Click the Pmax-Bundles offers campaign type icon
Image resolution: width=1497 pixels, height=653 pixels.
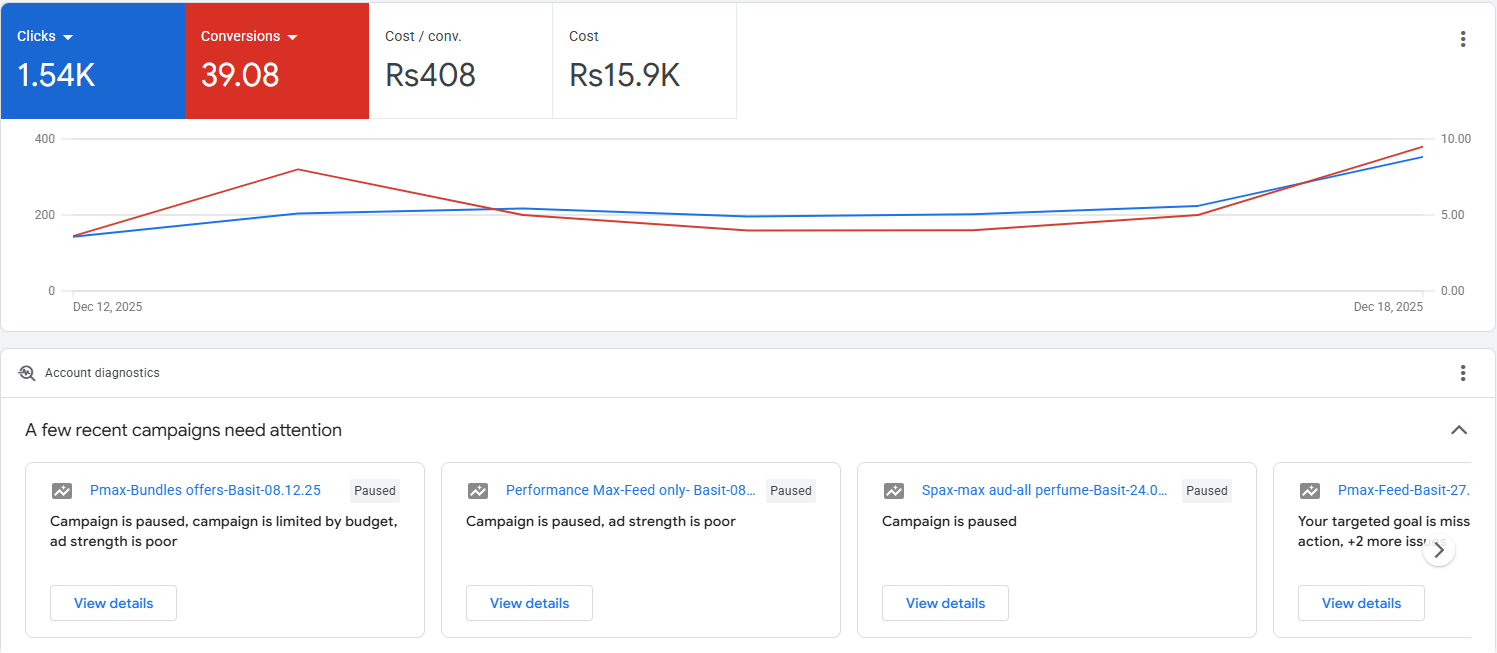coord(62,491)
